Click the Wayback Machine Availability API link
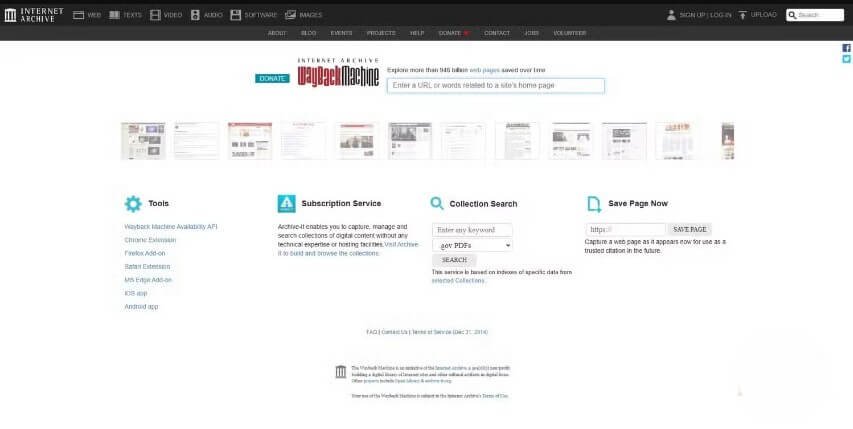The width and height of the screenshot is (853, 429). point(170,227)
